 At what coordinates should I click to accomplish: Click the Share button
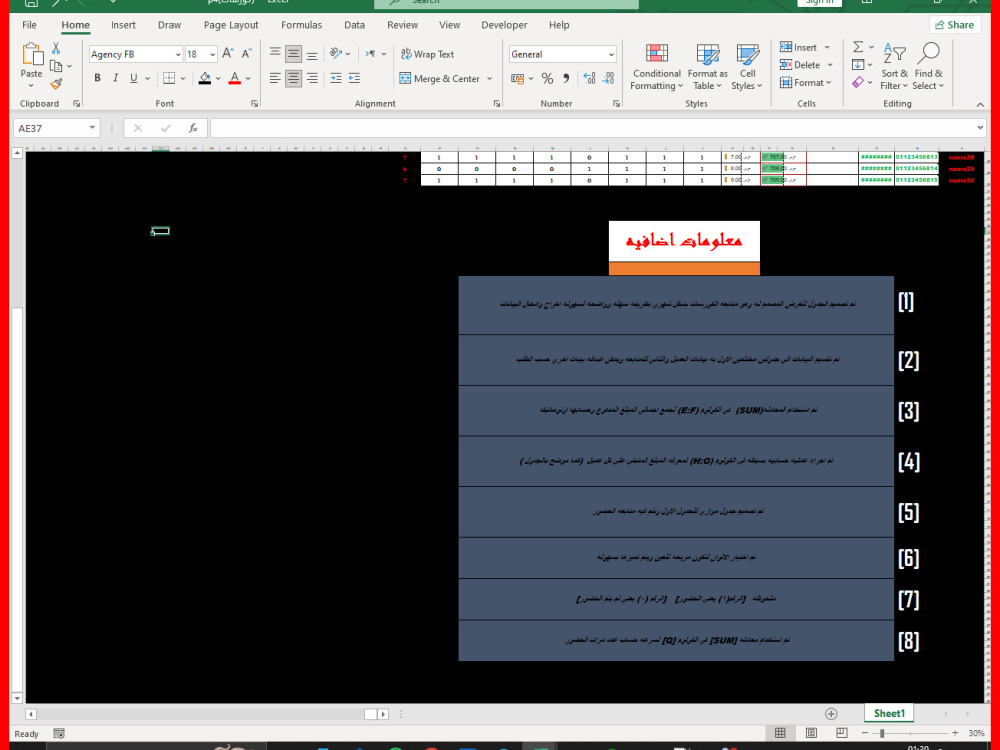[x=955, y=25]
